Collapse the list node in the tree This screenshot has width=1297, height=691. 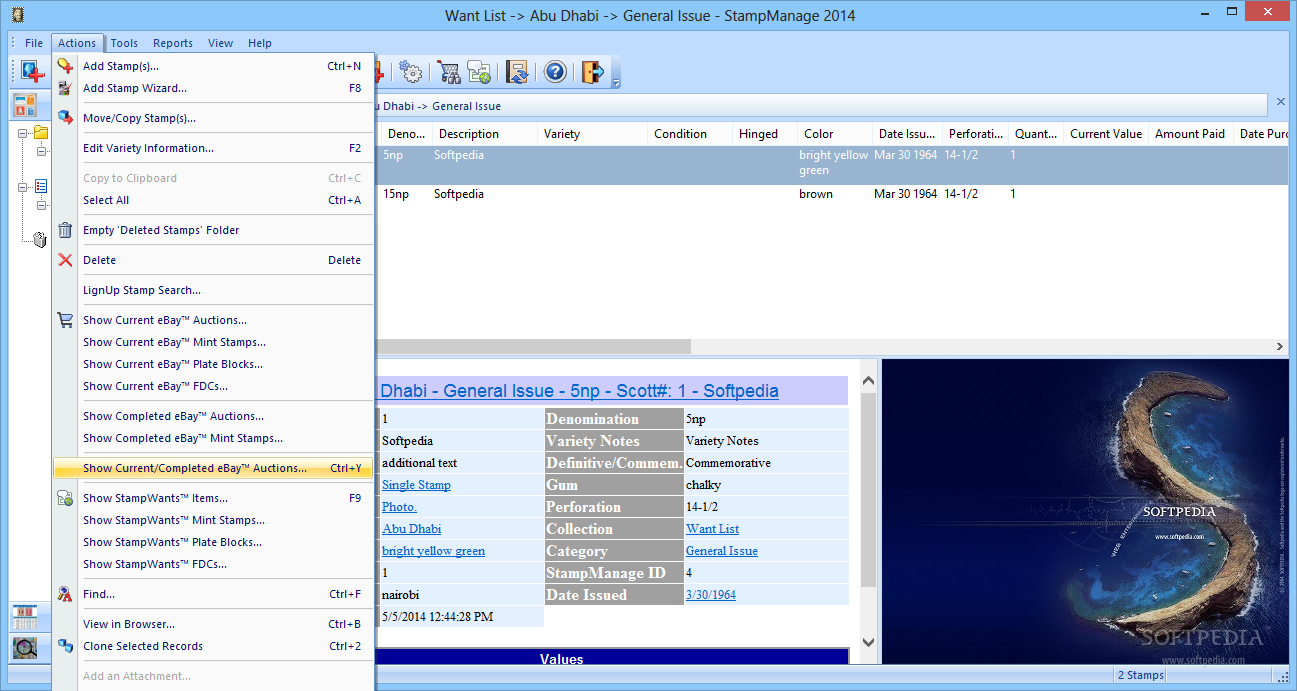coord(23,187)
